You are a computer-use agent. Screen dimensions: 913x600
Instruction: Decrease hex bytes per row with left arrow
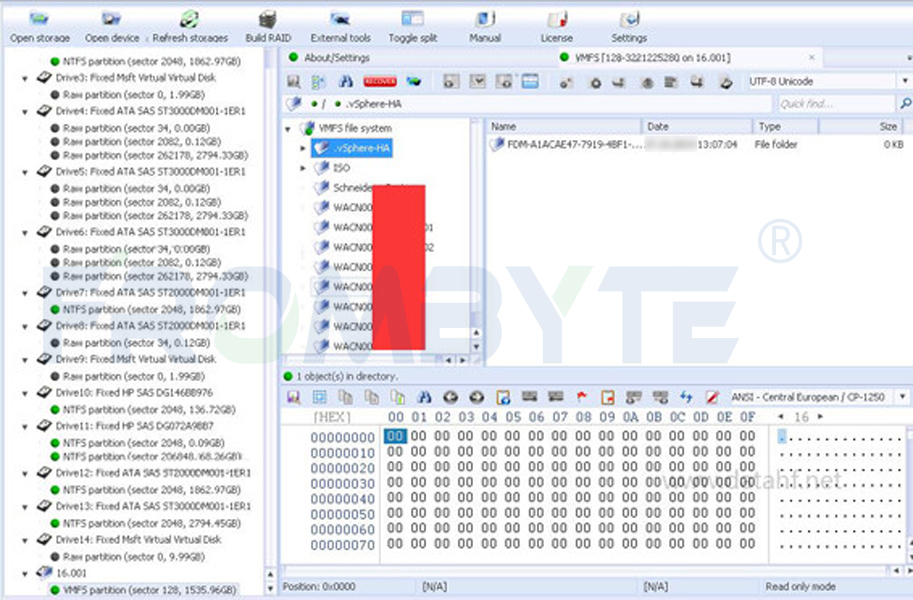[x=781, y=417]
